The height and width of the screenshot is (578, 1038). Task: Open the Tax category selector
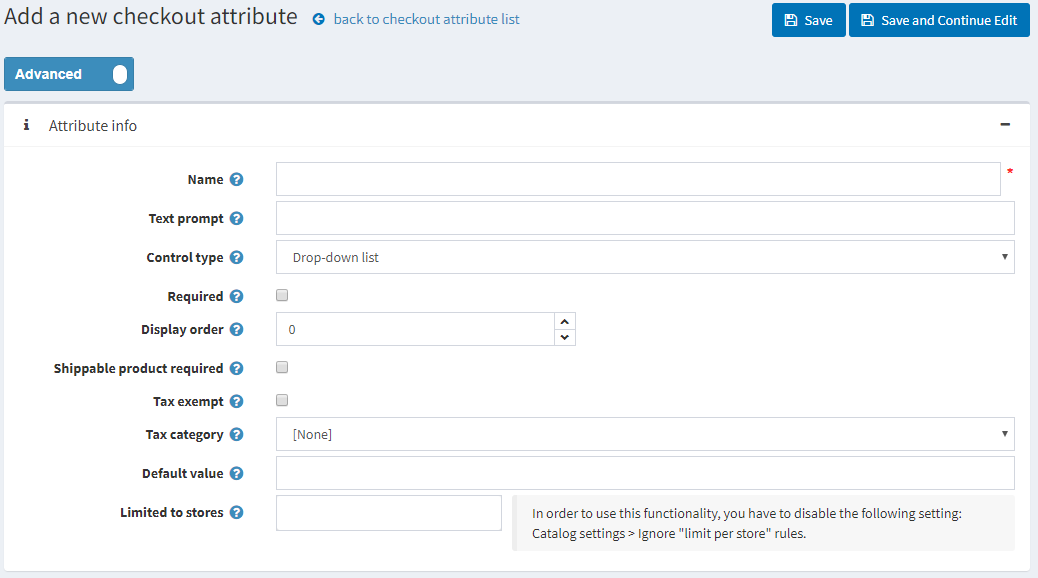[645, 434]
